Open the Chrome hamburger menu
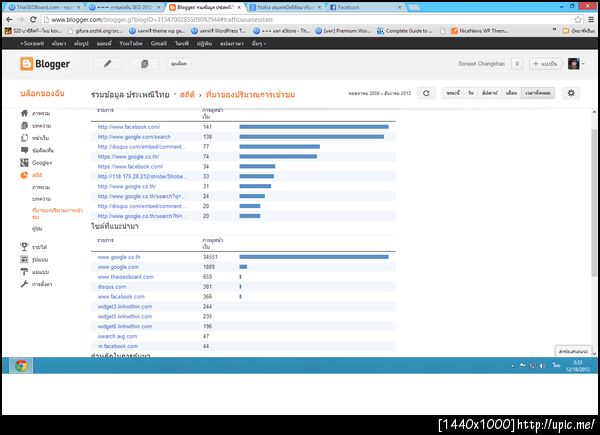The width and height of the screenshot is (600, 435). click(591, 20)
